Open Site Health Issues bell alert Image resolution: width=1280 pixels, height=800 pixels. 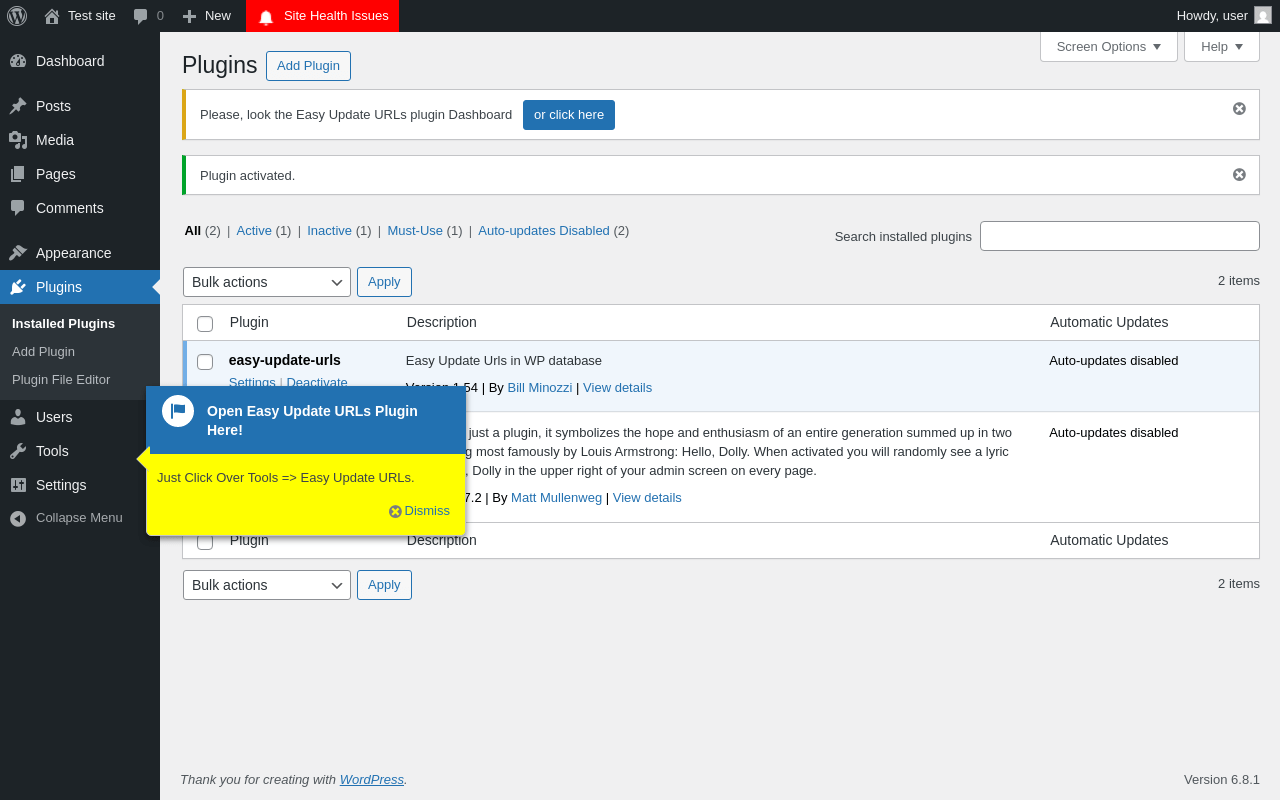click(266, 16)
